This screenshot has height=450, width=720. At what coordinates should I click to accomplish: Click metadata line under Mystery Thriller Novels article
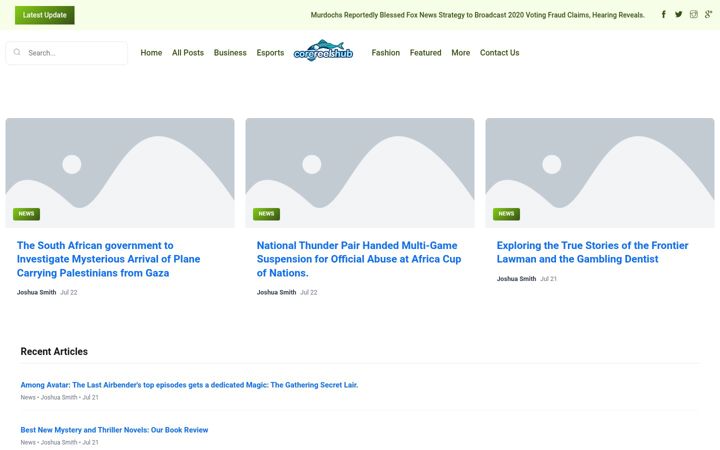point(59,442)
